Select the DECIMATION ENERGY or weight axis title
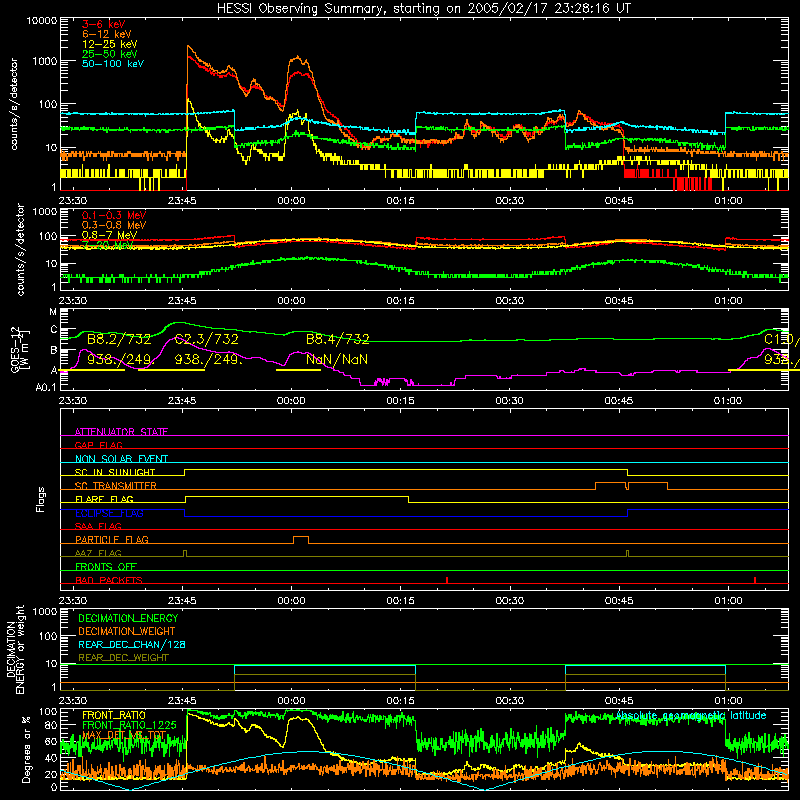The width and height of the screenshot is (800, 800). [x=15, y=649]
